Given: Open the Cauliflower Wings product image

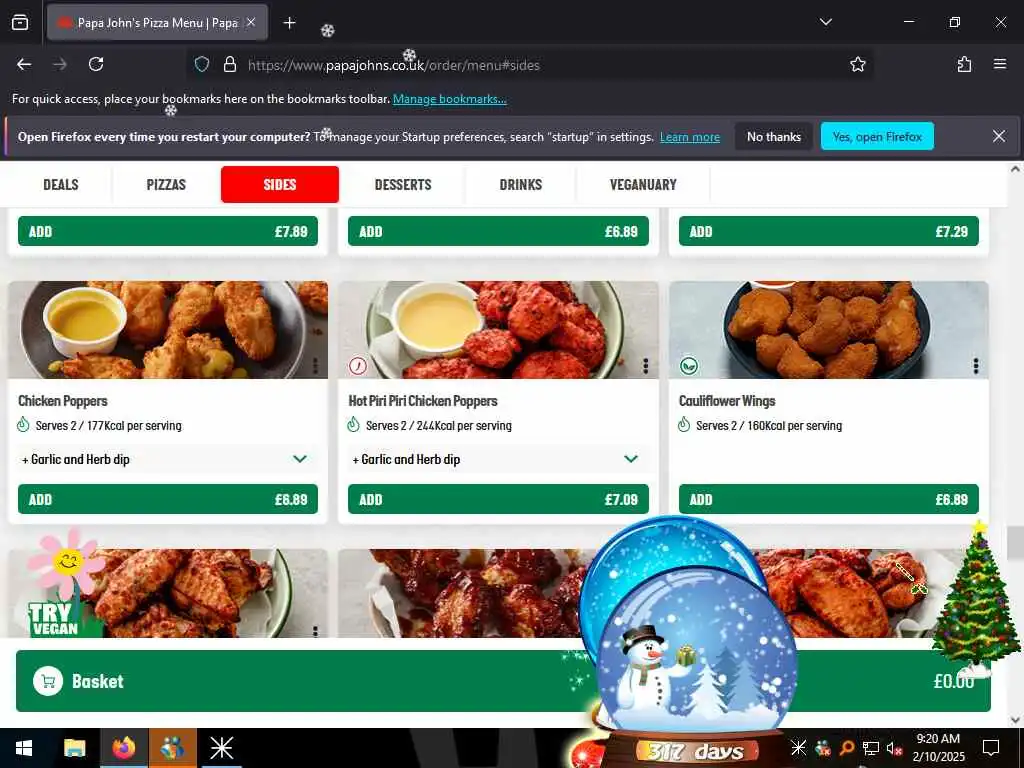Looking at the screenshot, I should pyautogui.click(x=829, y=330).
